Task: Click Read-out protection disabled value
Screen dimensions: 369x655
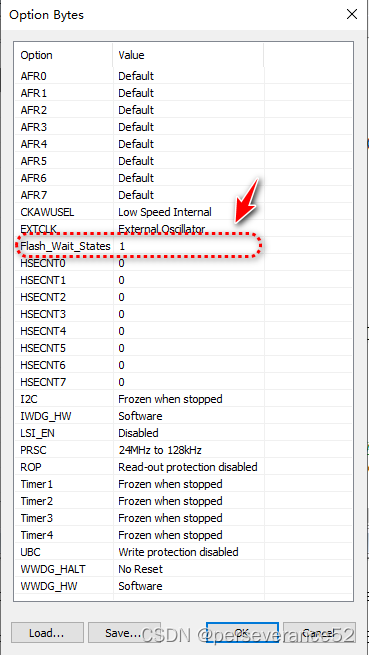Action: coord(188,467)
